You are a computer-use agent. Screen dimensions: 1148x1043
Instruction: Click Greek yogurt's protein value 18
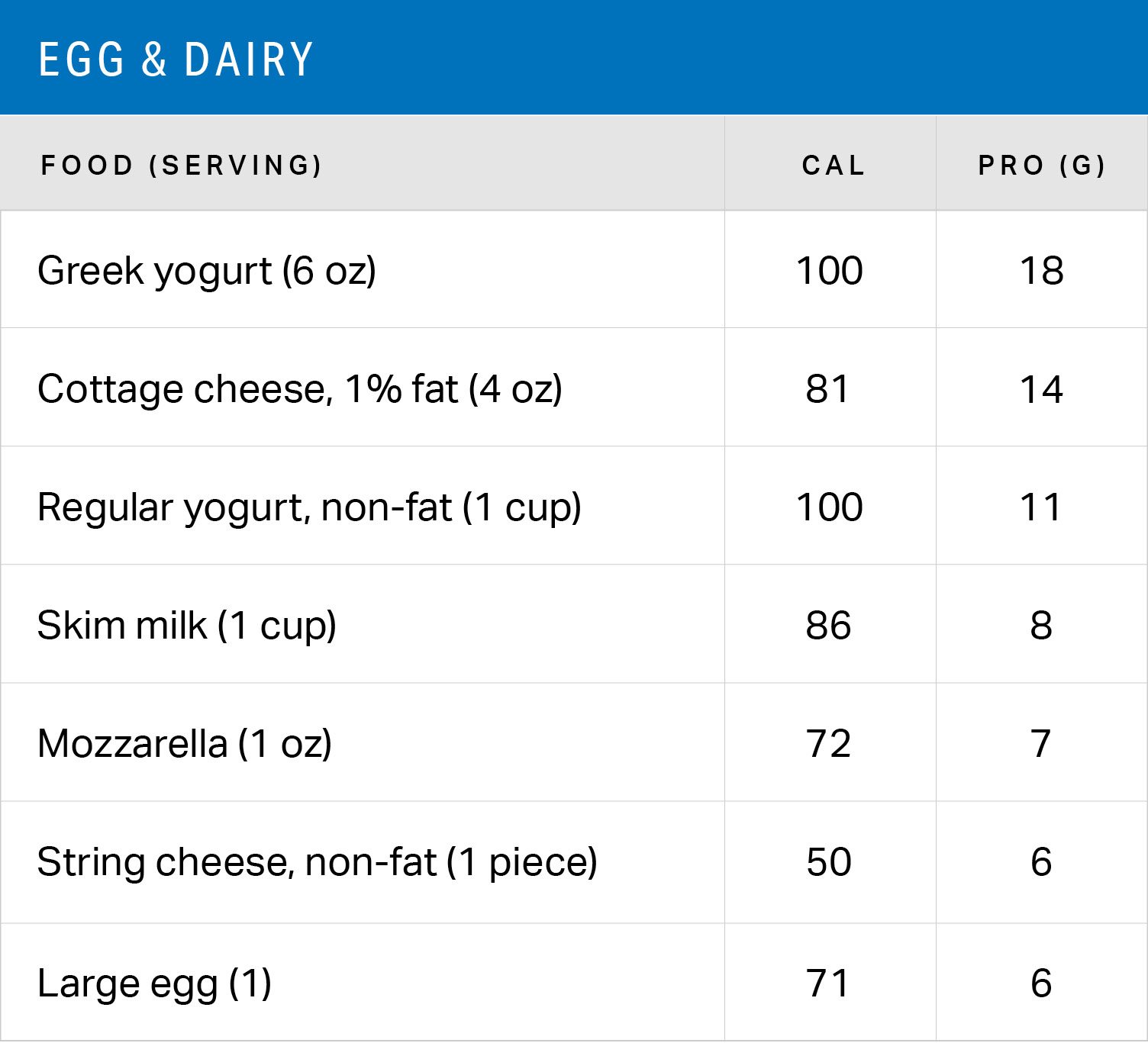tap(1041, 271)
